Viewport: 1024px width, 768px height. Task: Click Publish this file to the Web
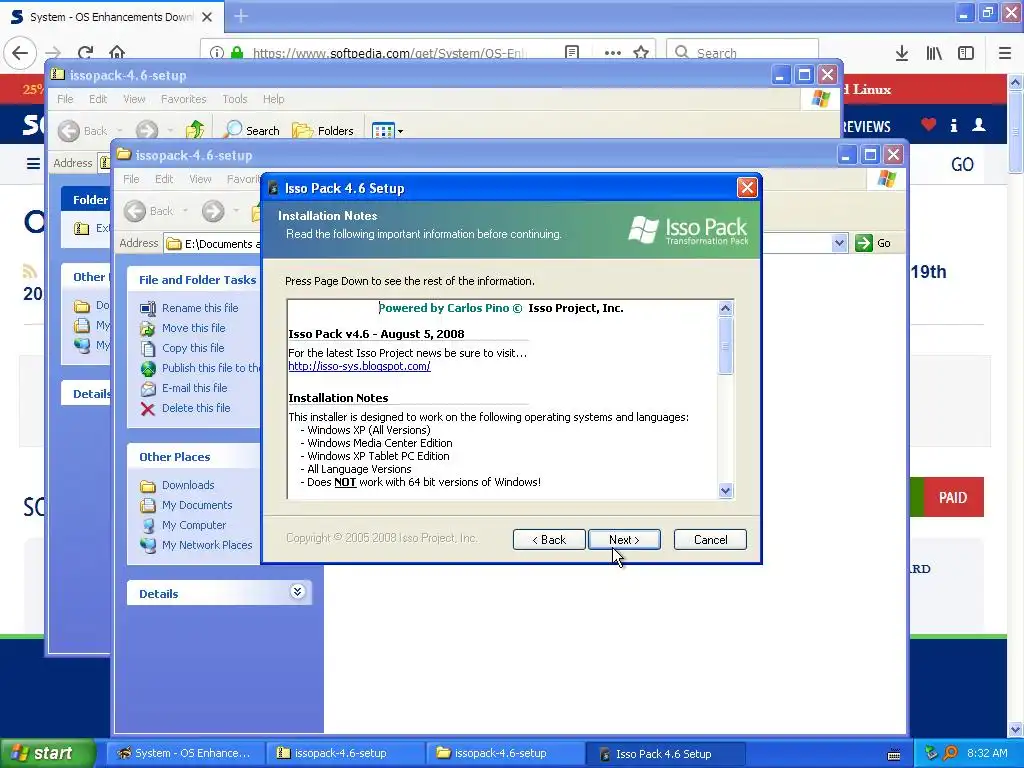(210, 368)
